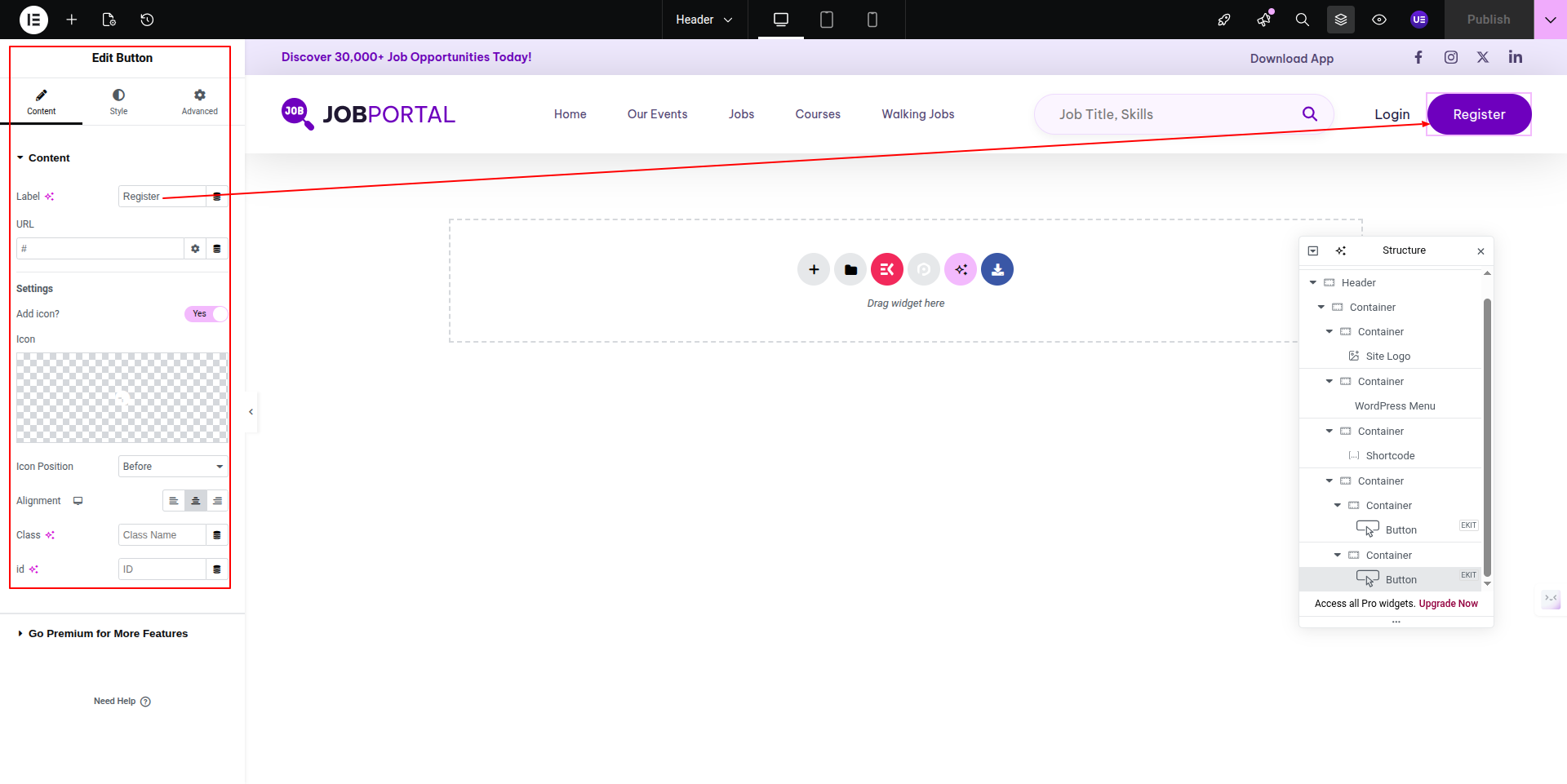Open the History clock icon
Screen dimensions: 1567x784
pyautogui.click(x=147, y=20)
